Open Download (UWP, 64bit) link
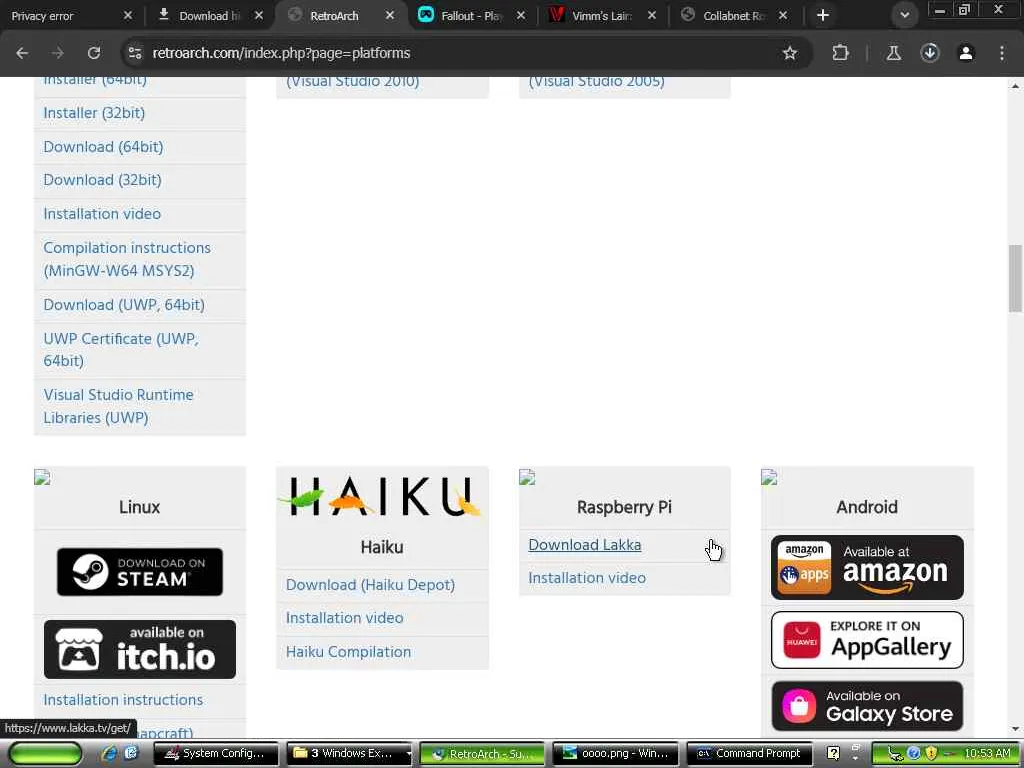Image resolution: width=1024 pixels, height=768 pixels. [124, 305]
